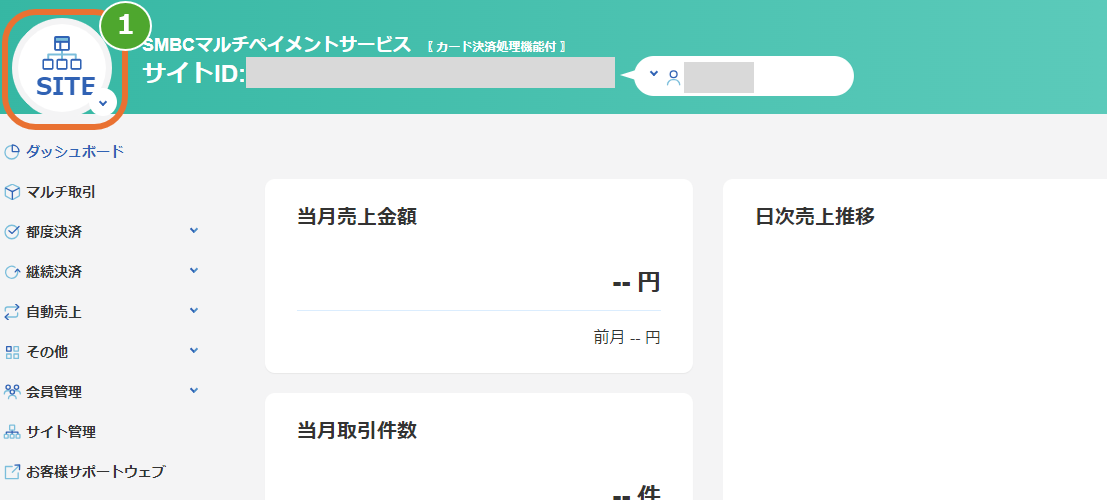This screenshot has width=1107, height=500.
Task: Click the -- 円 sales amount value
Action: click(636, 282)
